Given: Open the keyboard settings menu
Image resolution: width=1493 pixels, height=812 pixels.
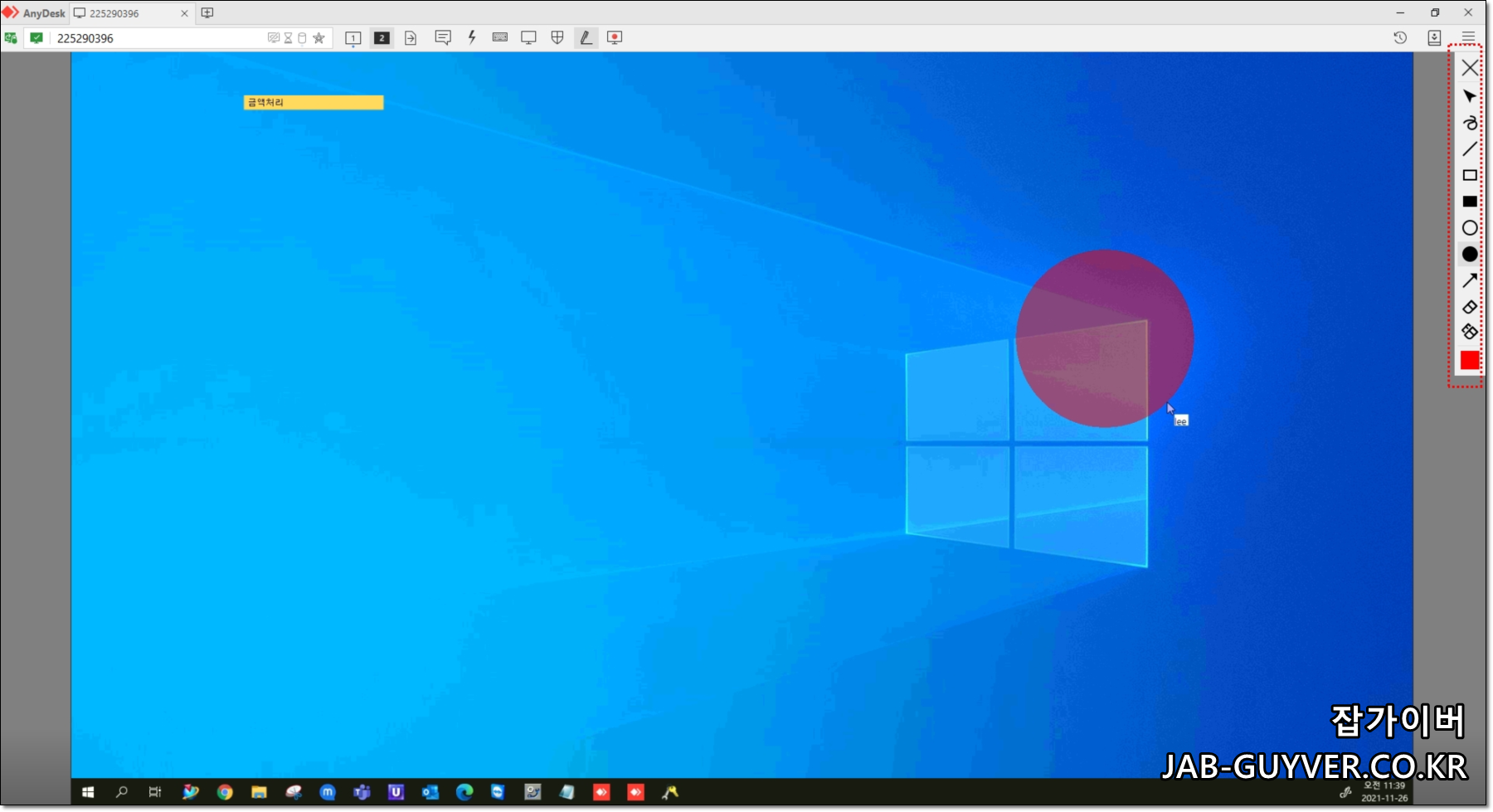Looking at the screenshot, I should point(500,37).
